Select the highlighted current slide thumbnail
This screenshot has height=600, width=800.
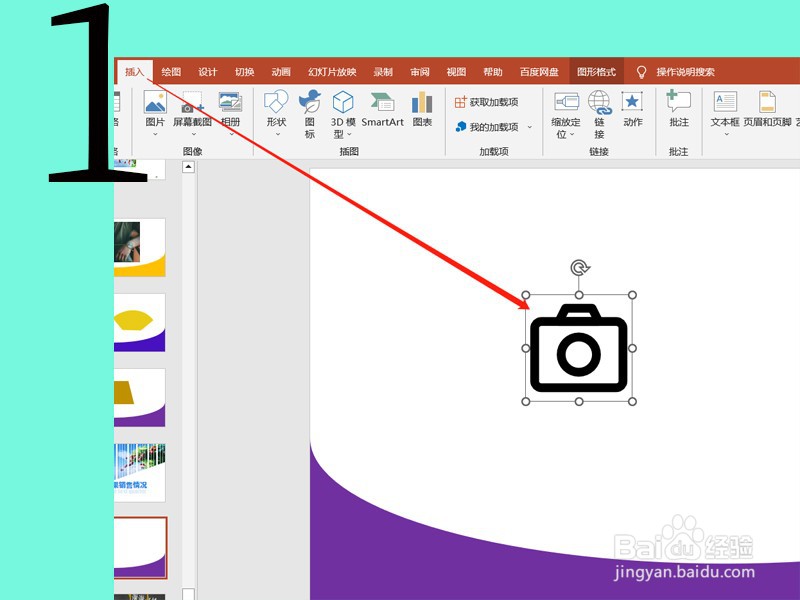[x=140, y=548]
